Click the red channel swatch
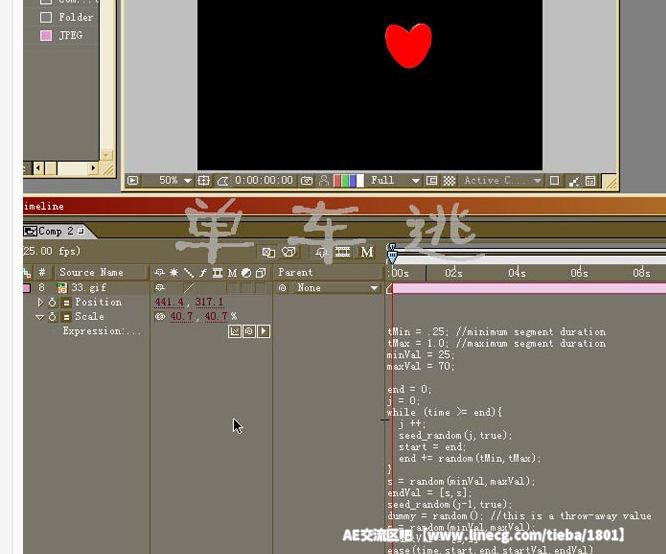Viewport: 666px width, 554px height. point(337,181)
